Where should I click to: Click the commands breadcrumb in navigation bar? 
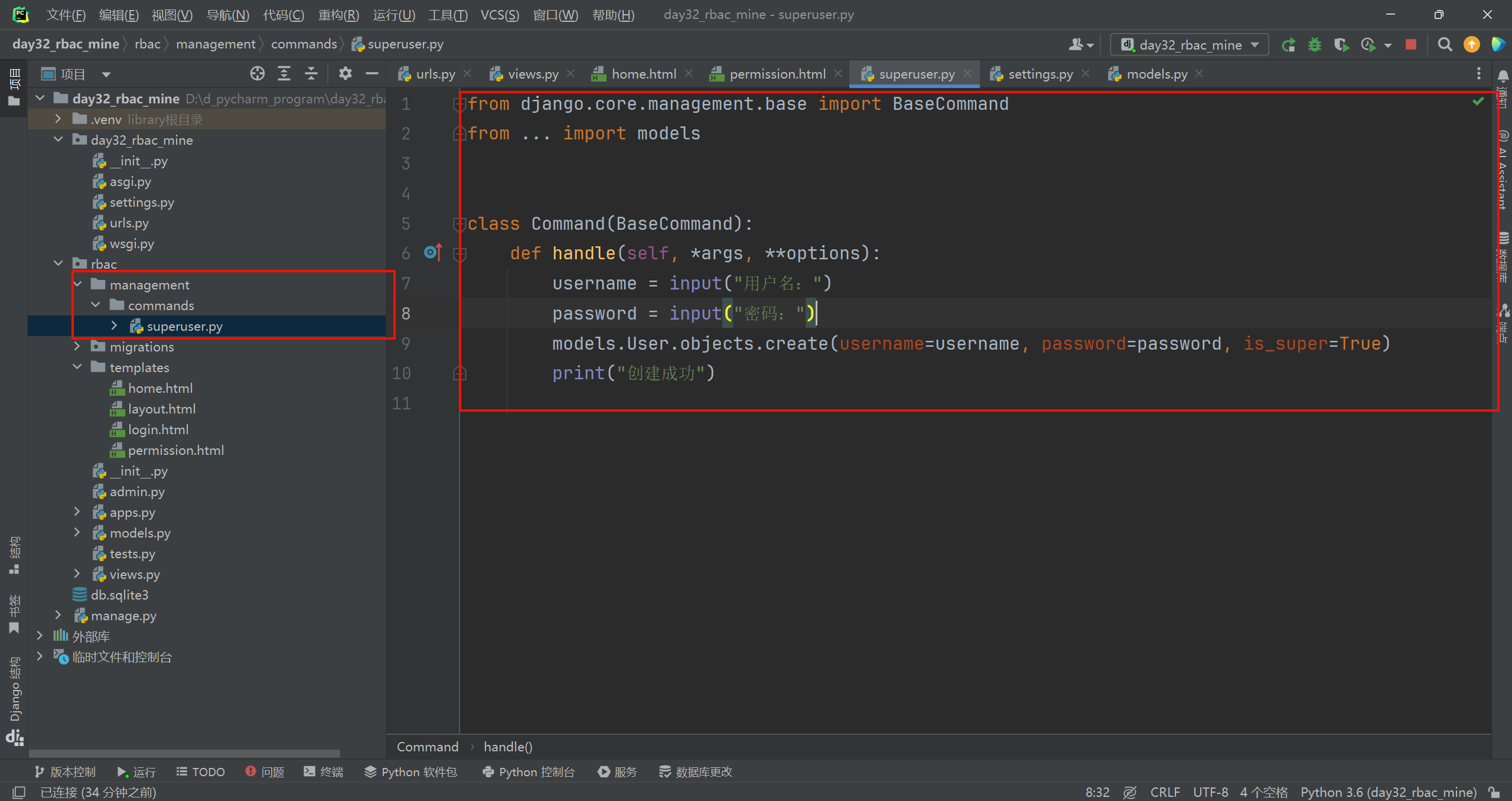pyautogui.click(x=304, y=44)
